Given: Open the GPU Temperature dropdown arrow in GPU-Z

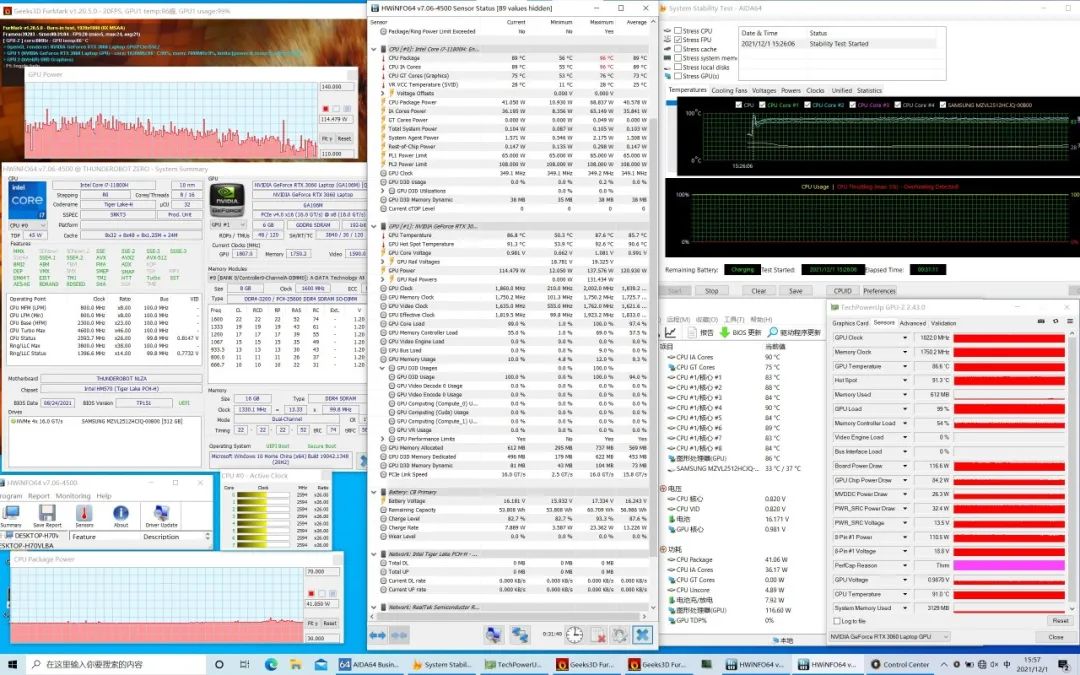Looking at the screenshot, I should point(905,366).
